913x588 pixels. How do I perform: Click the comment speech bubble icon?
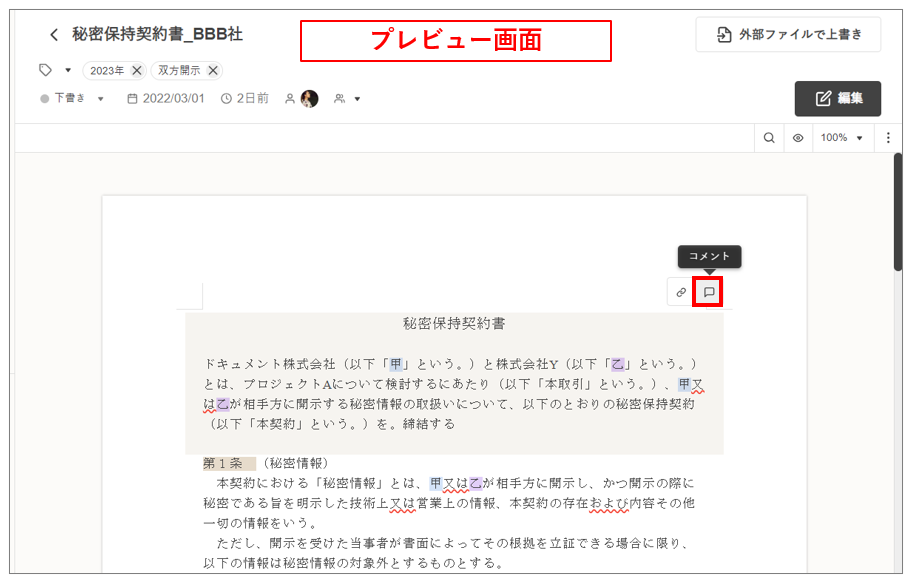click(x=708, y=293)
